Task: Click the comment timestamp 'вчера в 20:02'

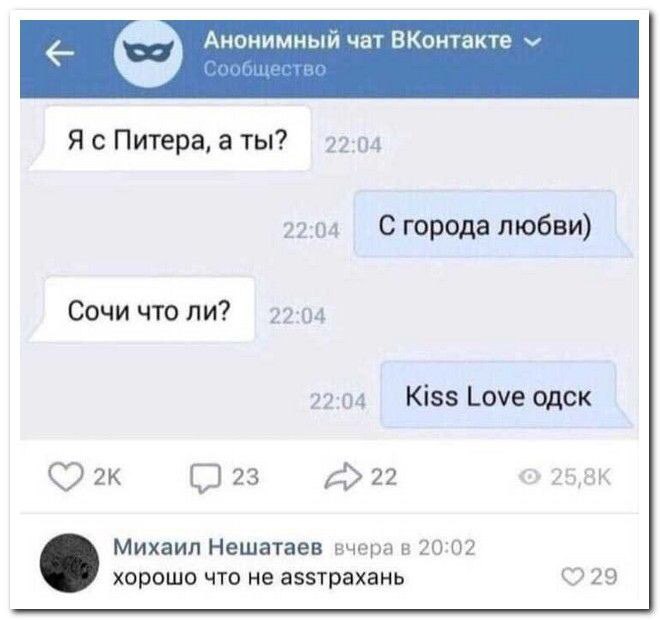Action: click(405, 548)
